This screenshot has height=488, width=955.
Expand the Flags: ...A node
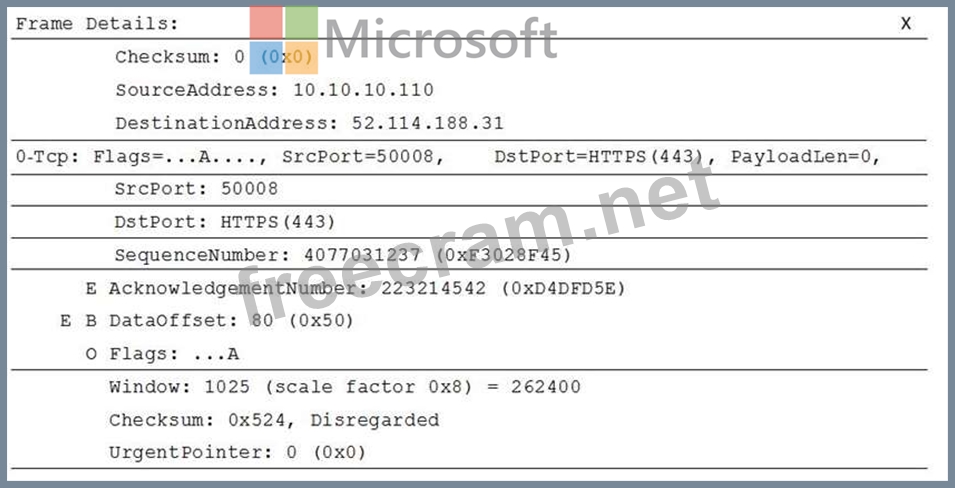click(x=91, y=353)
